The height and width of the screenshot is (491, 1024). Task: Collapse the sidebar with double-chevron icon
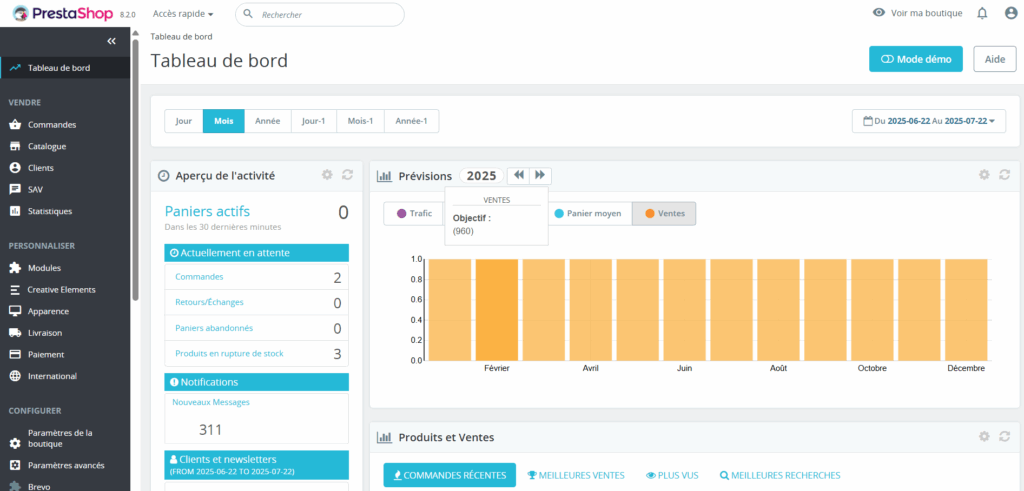[112, 41]
